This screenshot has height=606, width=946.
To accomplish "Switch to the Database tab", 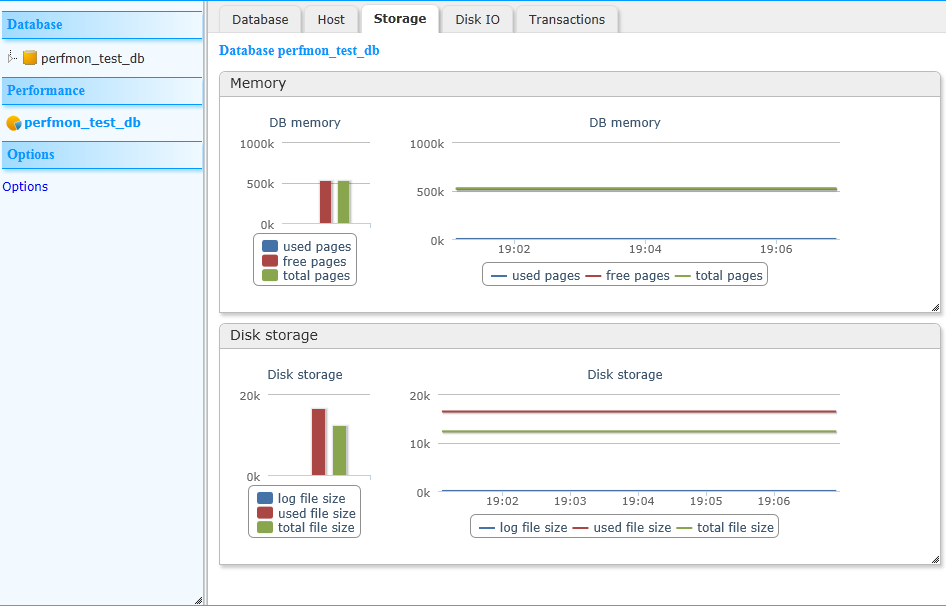I will click(260, 19).
